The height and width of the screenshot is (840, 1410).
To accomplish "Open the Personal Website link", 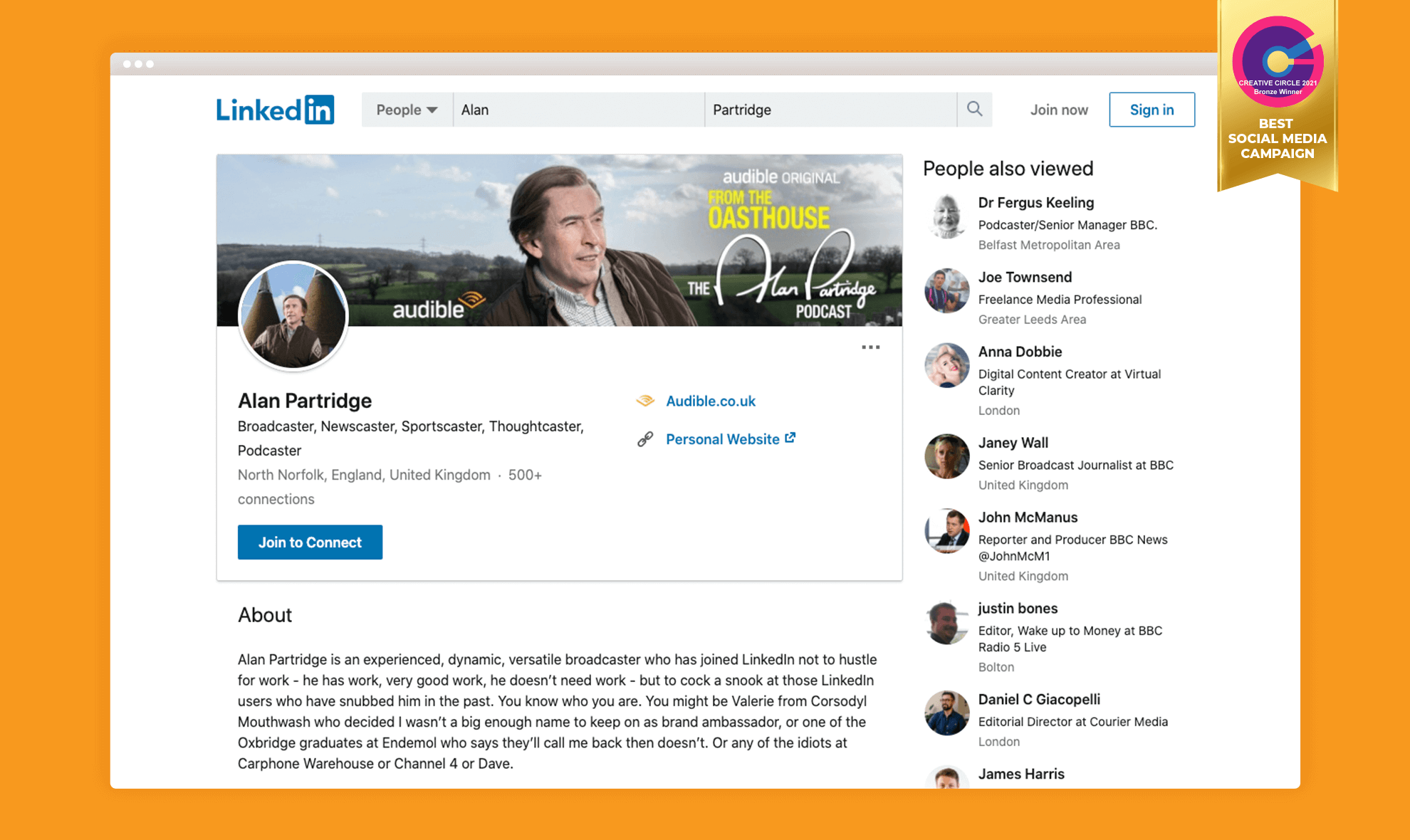I will (730, 439).
